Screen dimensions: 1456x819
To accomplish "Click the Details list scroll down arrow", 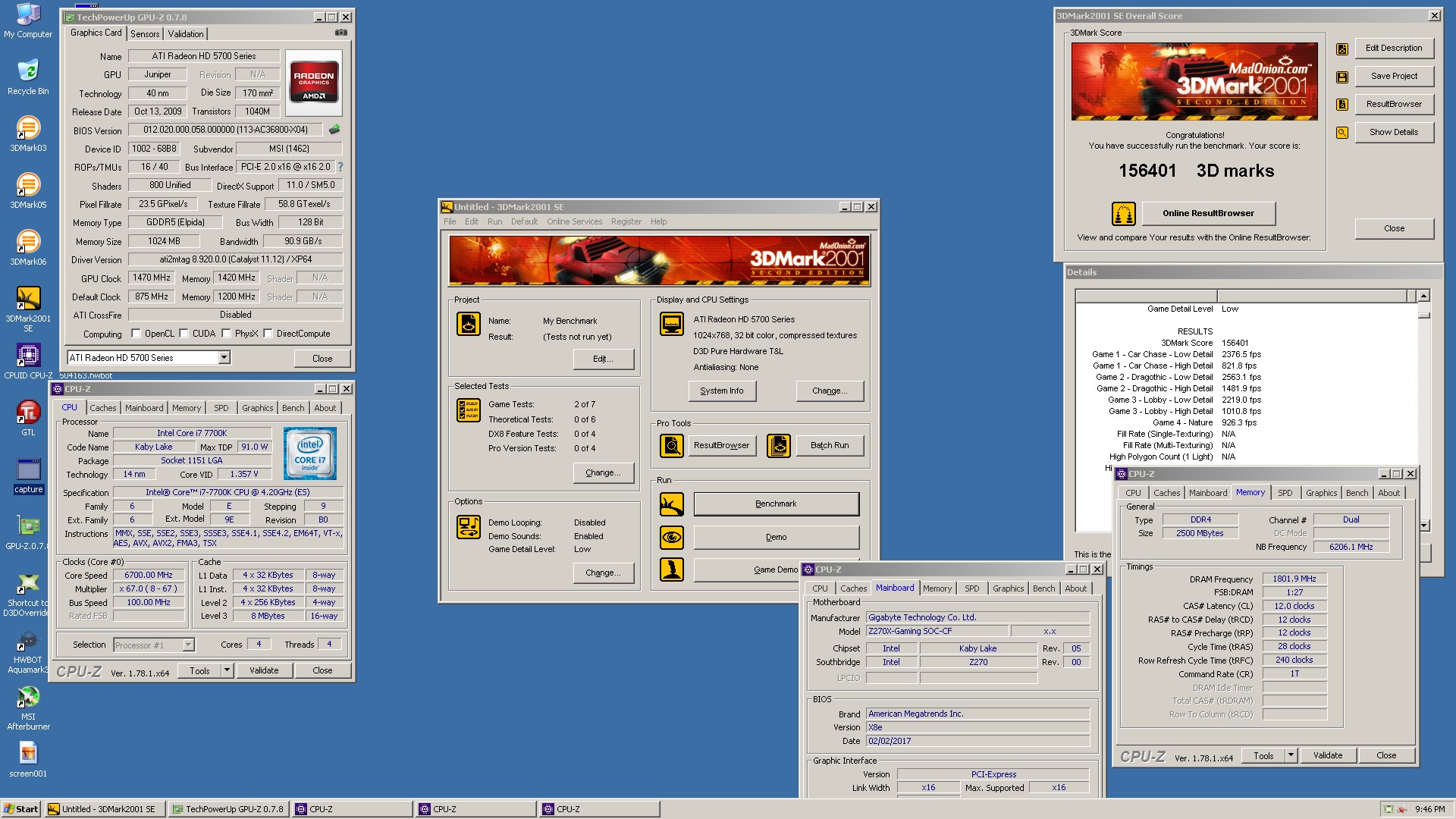I will click(x=1423, y=526).
